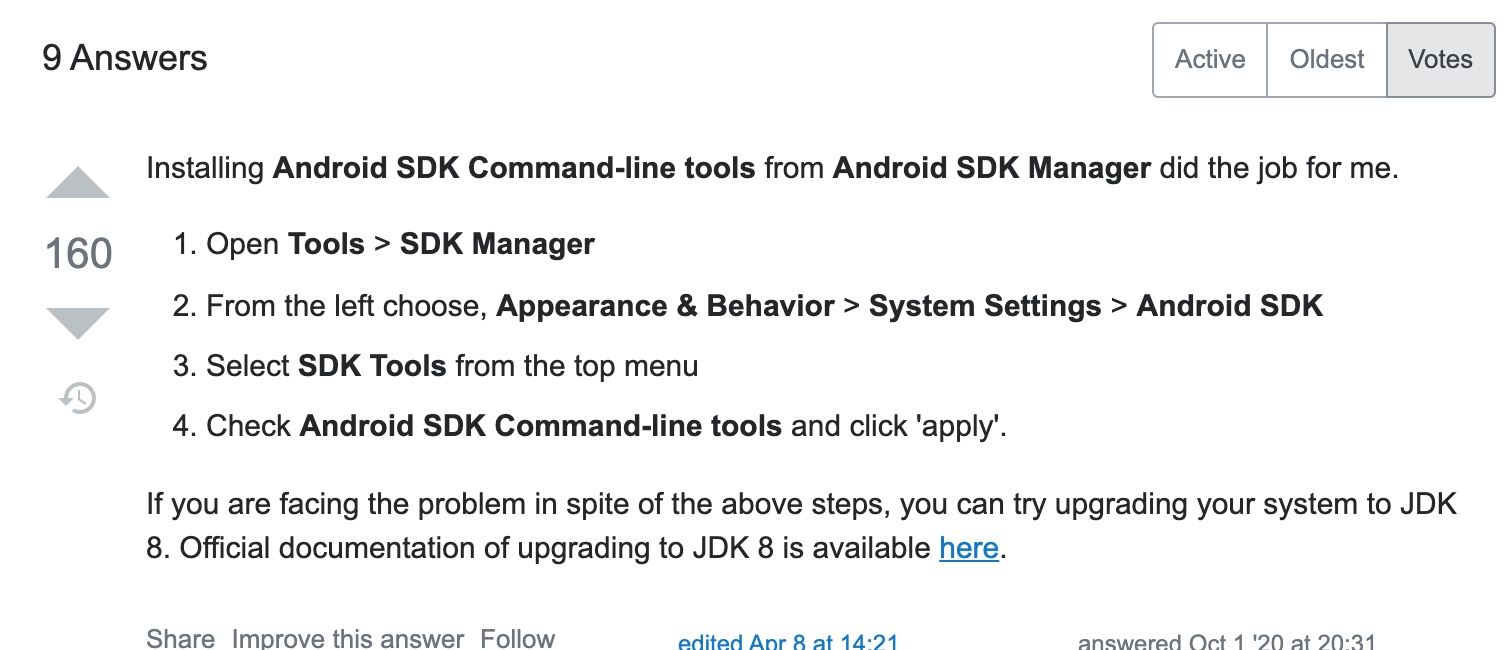Click bold 'System Settings' text in step 2
The image size is (1512, 650).
(x=985, y=306)
